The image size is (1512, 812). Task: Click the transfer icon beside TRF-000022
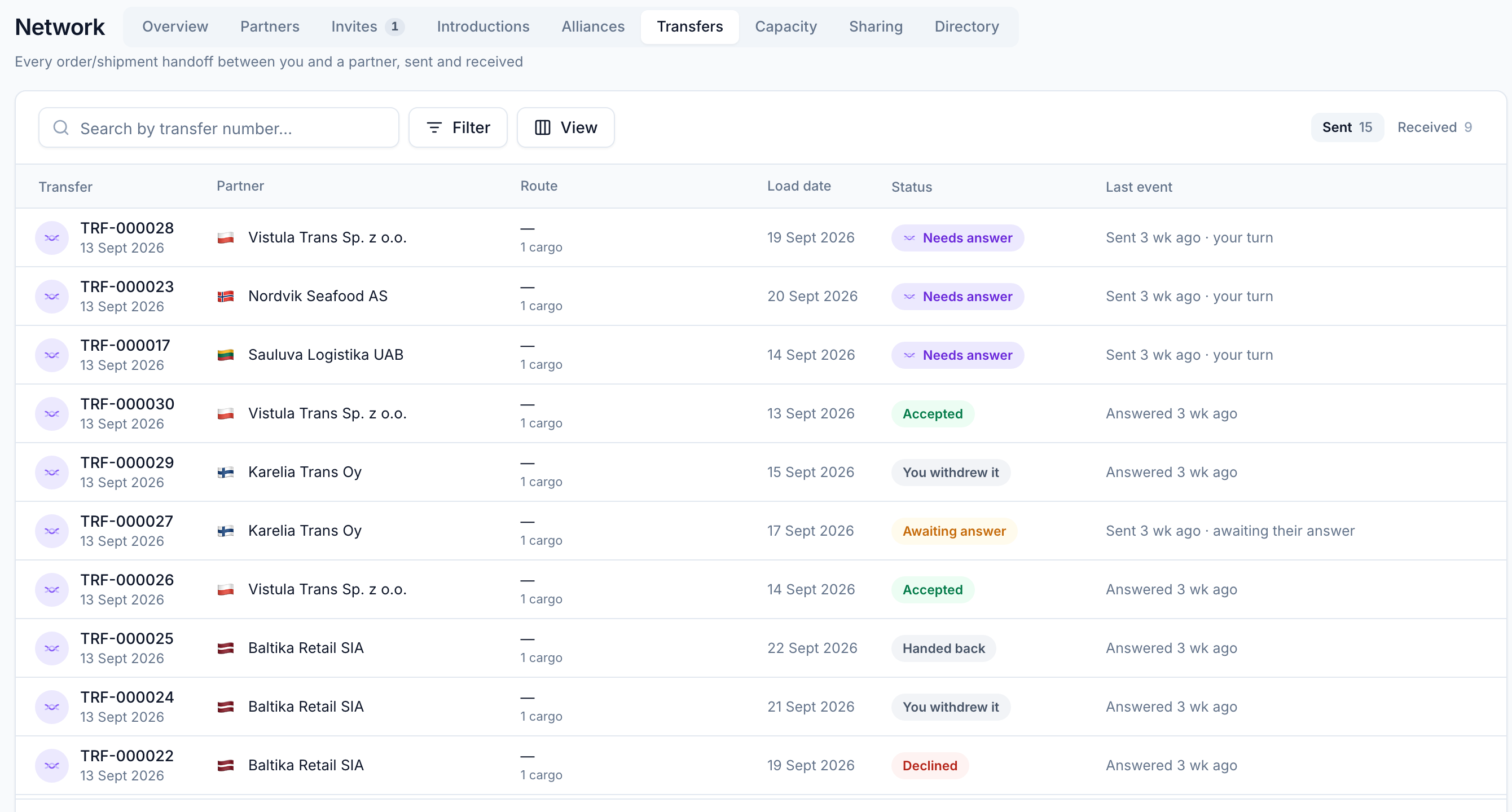52,766
